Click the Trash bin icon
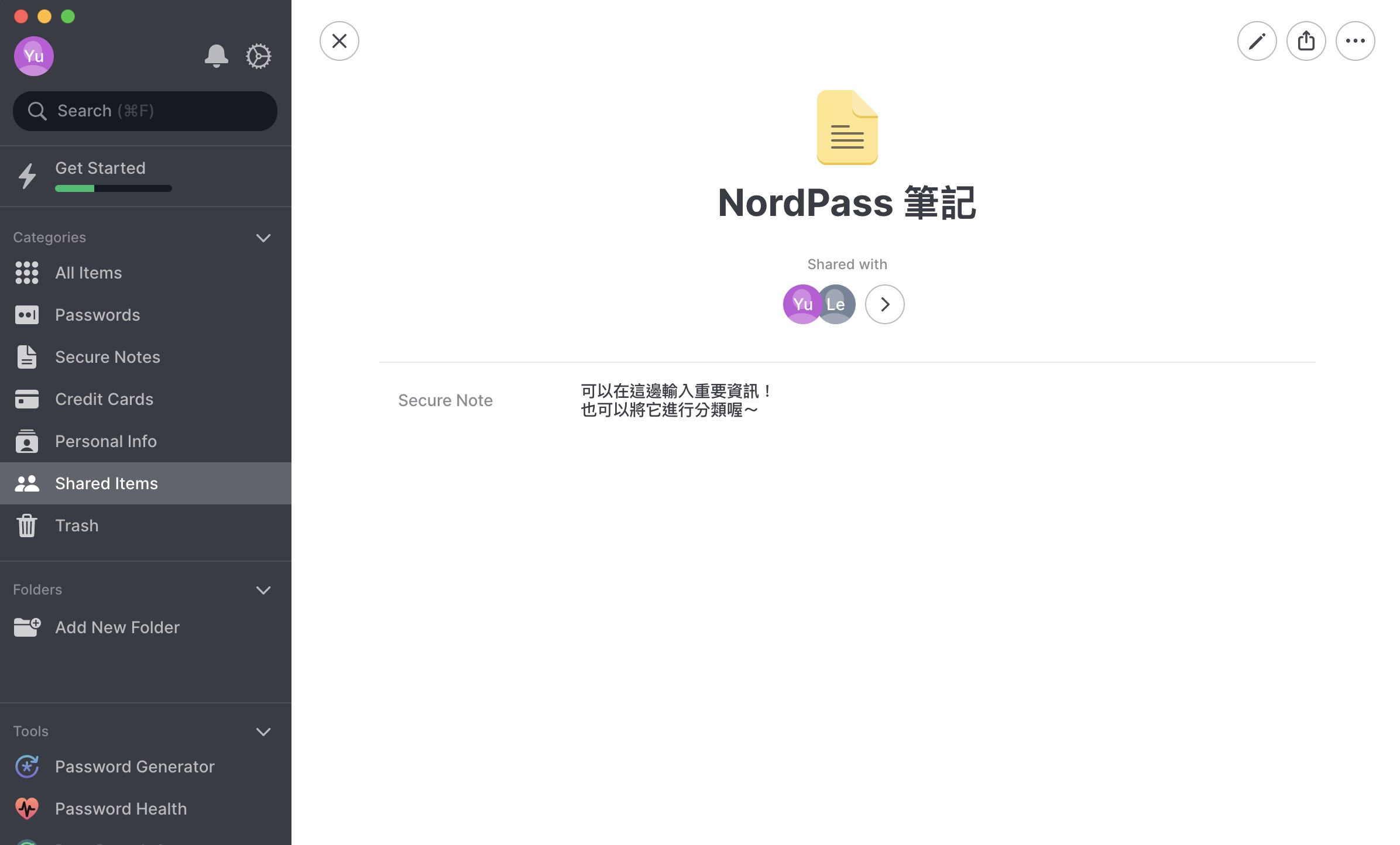 27,525
